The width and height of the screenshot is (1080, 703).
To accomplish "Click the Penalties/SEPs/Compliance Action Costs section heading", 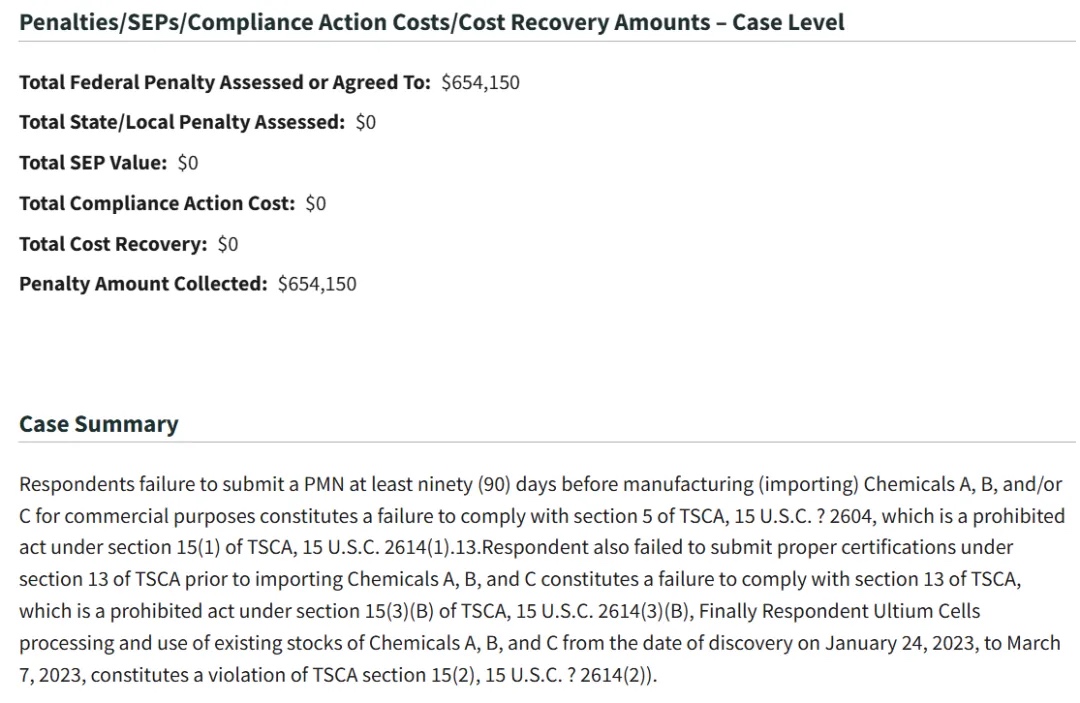I will point(431,22).
